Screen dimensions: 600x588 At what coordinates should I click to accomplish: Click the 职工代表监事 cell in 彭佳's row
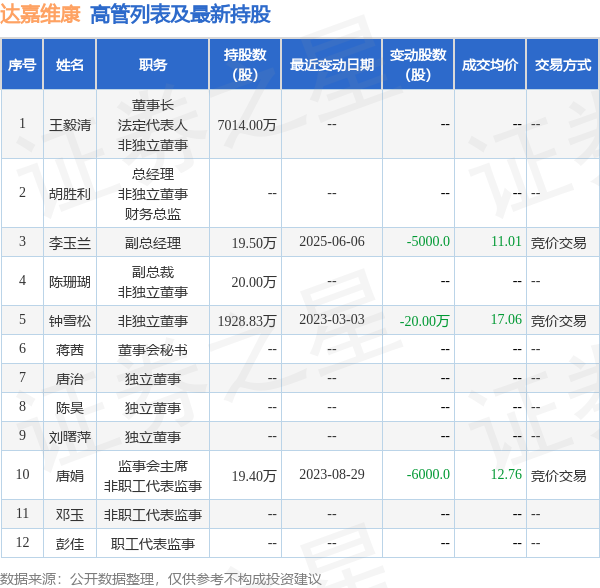pyautogui.click(x=153, y=544)
